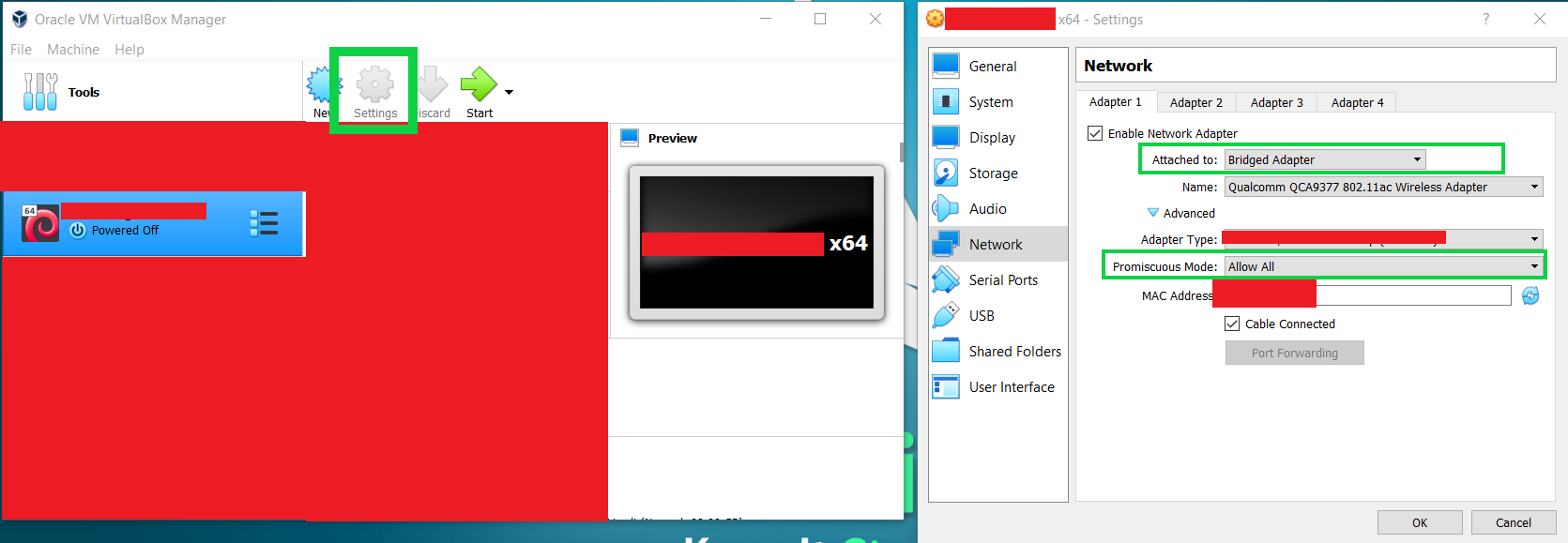Expand the Promiscuous Mode dropdown
Image resolution: width=1568 pixels, height=543 pixels.
pos(1383,266)
